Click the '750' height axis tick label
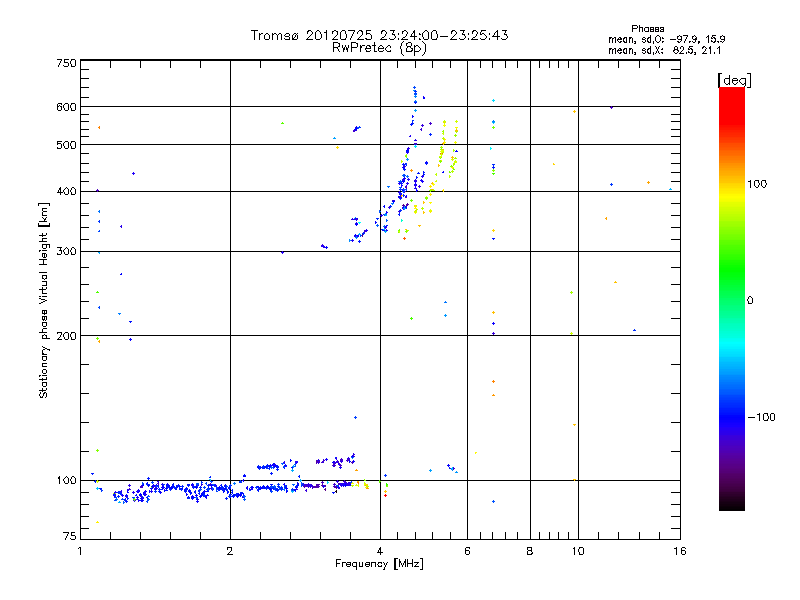The width and height of the screenshot is (800, 600). point(67,63)
